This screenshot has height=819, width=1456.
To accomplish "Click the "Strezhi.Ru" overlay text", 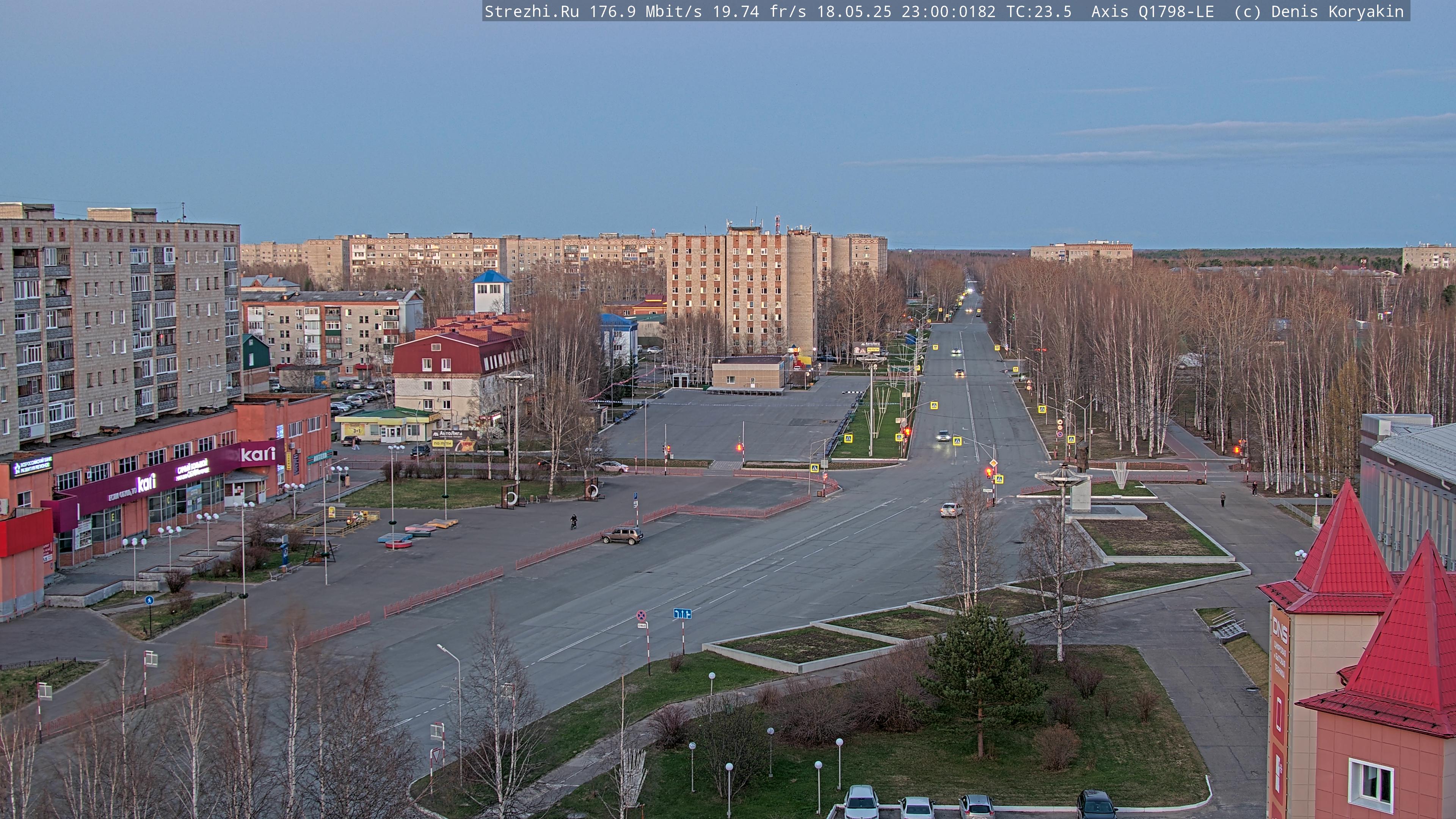I will coord(532,12).
